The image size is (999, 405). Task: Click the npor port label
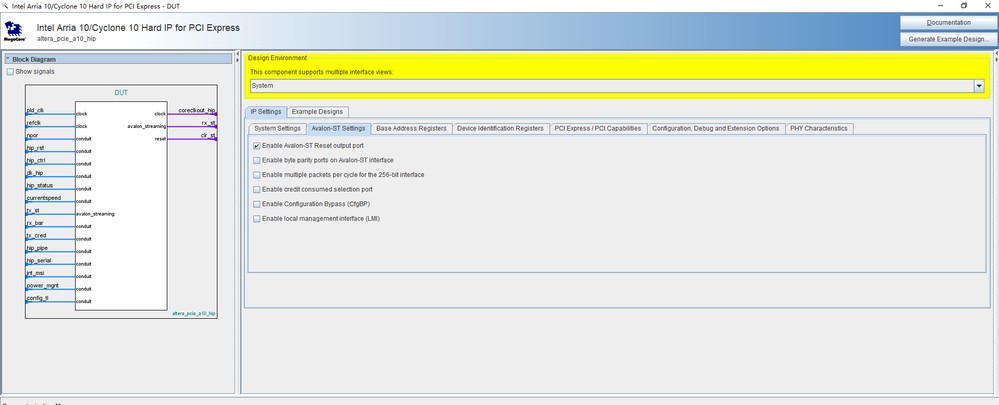(32, 136)
